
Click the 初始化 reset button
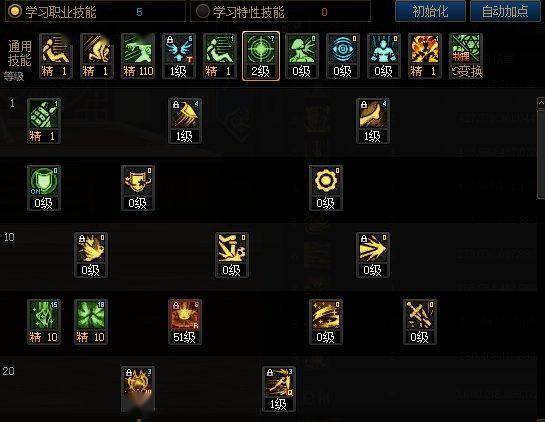[x=430, y=11]
